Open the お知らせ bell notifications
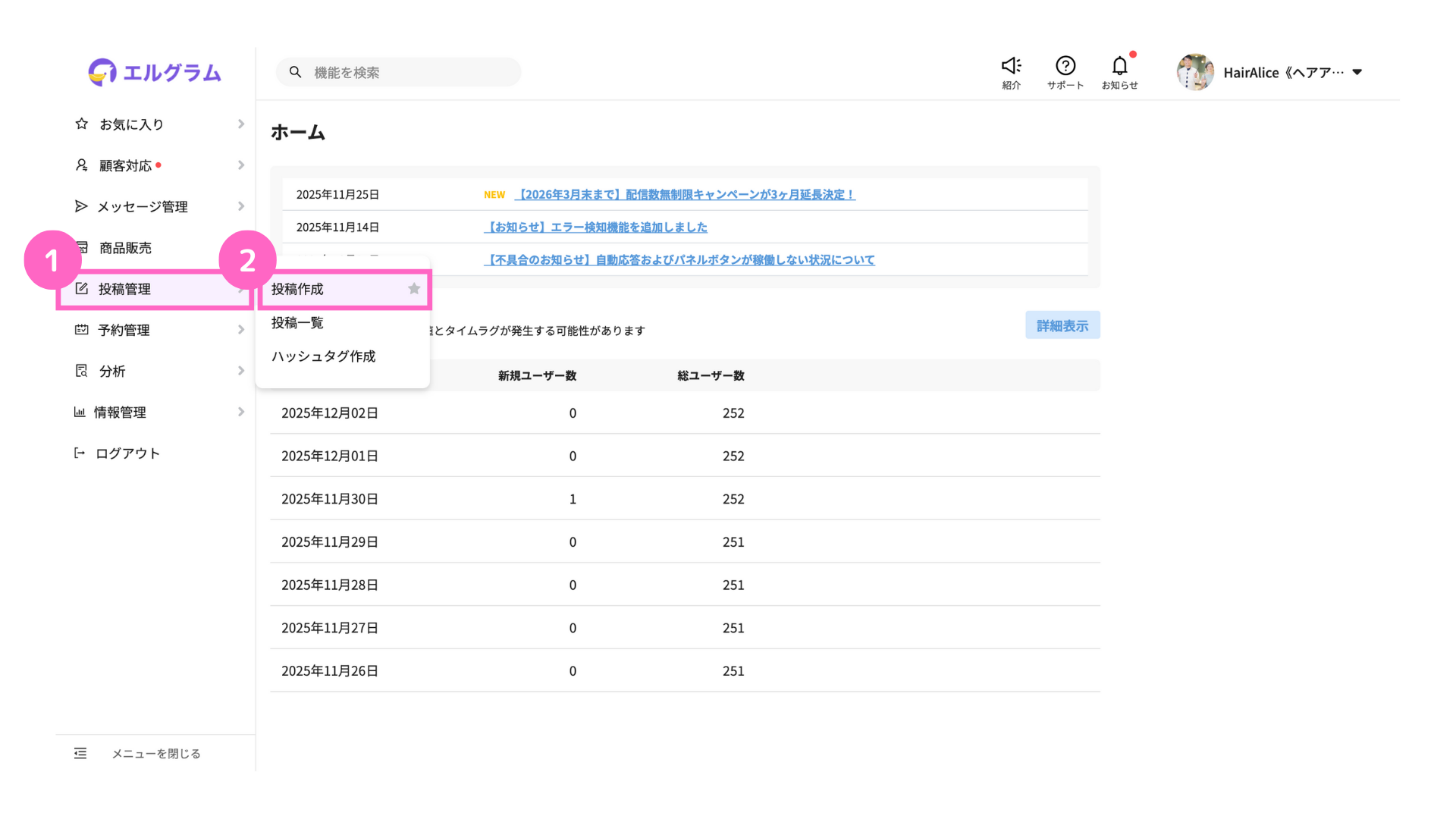Viewport: 1456px width, 819px height. 1119,67
